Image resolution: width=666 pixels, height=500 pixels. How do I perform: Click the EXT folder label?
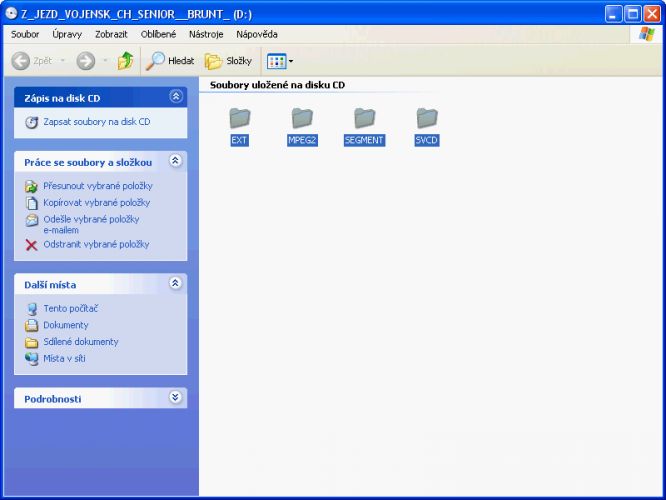pyautogui.click(x=239, y=140)
